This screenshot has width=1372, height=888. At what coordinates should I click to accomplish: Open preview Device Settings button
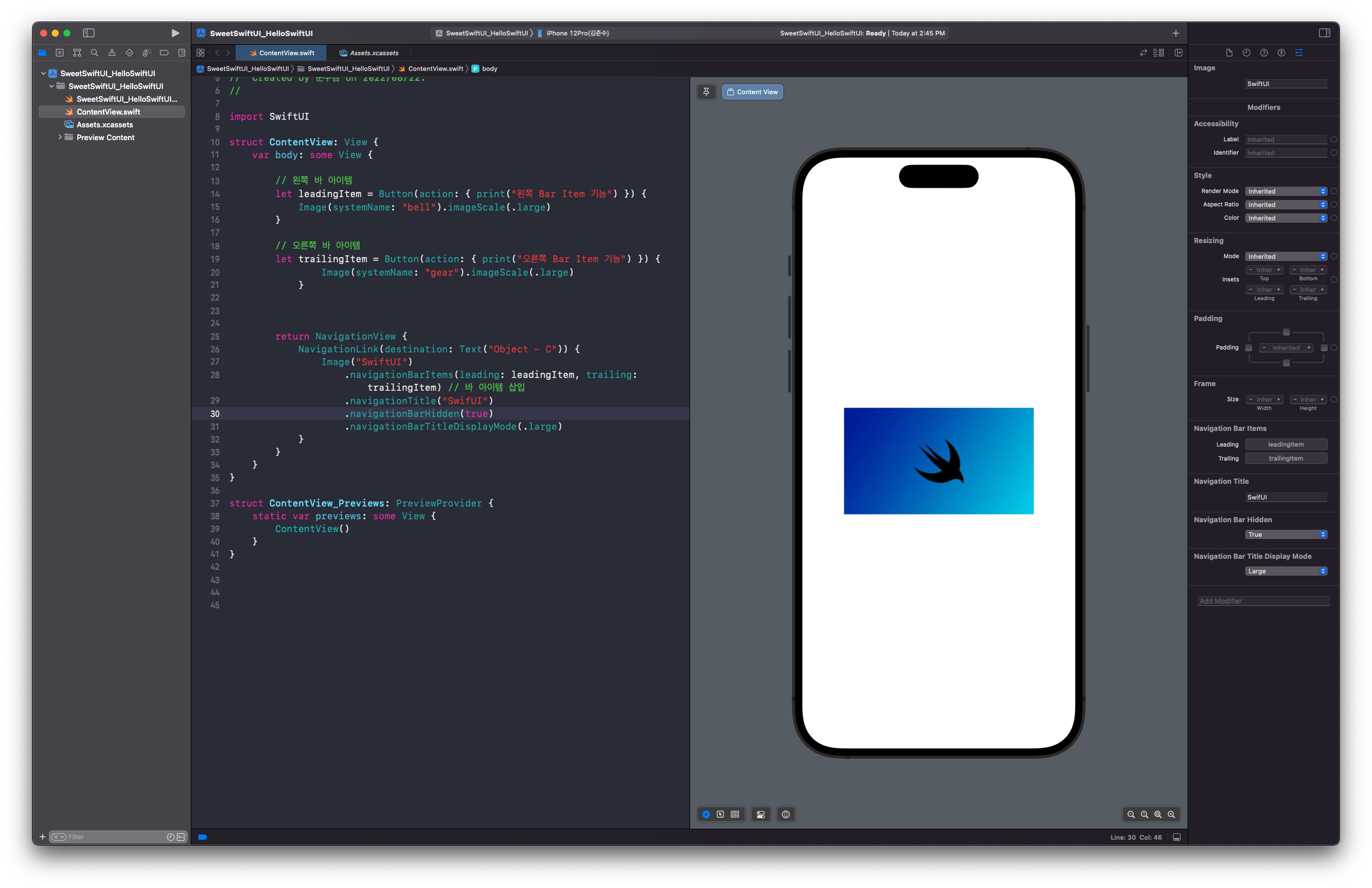coord(760,814)
